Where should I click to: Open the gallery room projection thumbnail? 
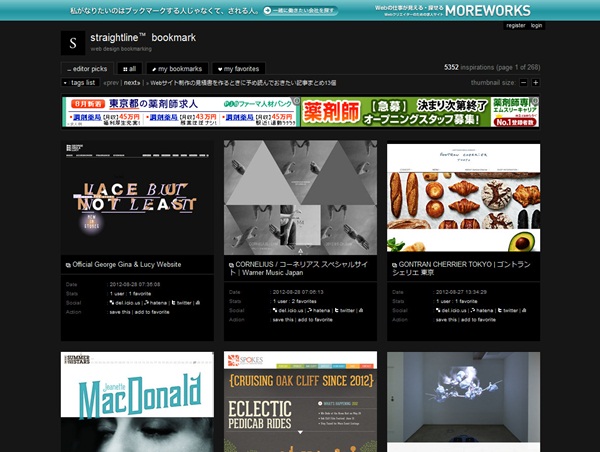[463, 402]
